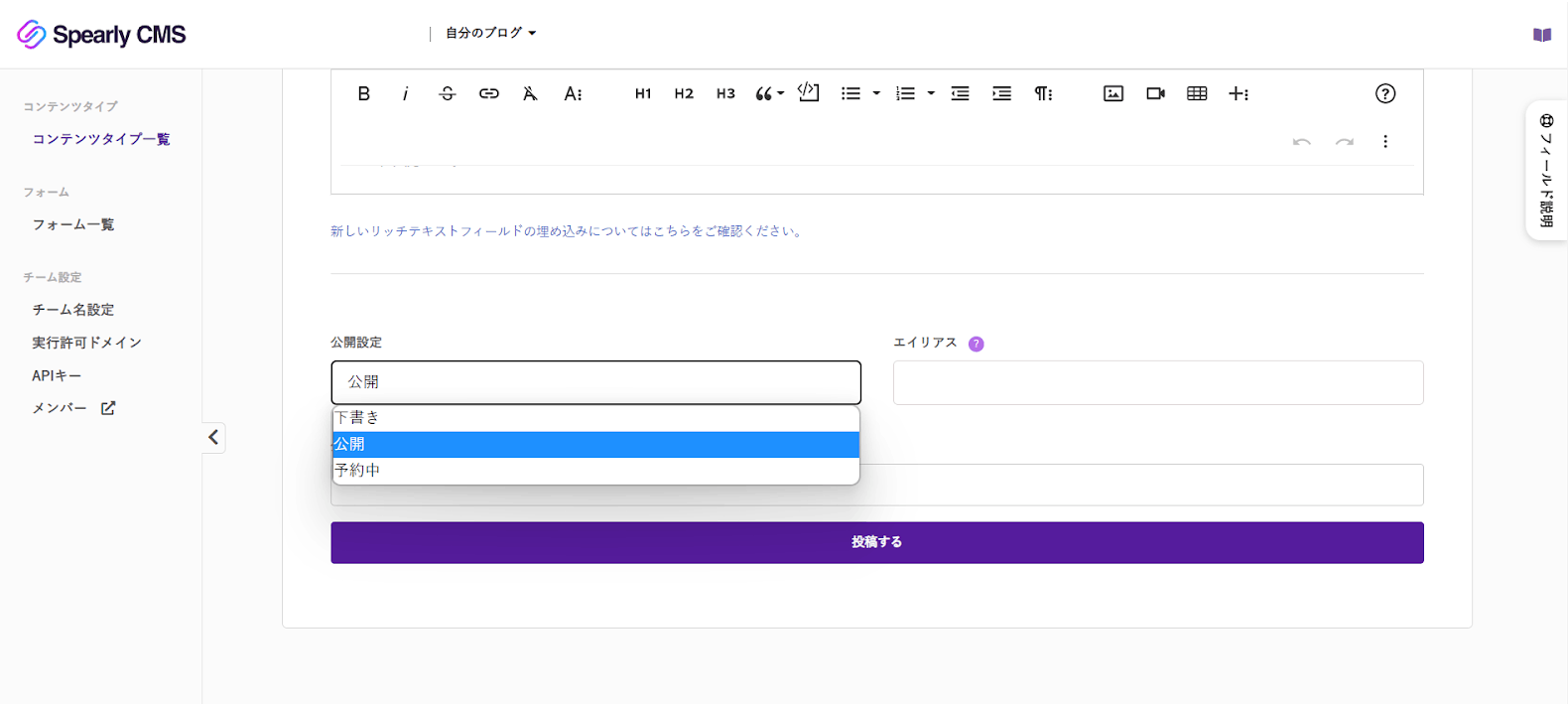Insert a video into the editor
The height and width of the screenshot is (704, 1568).
click(1155, 93)
